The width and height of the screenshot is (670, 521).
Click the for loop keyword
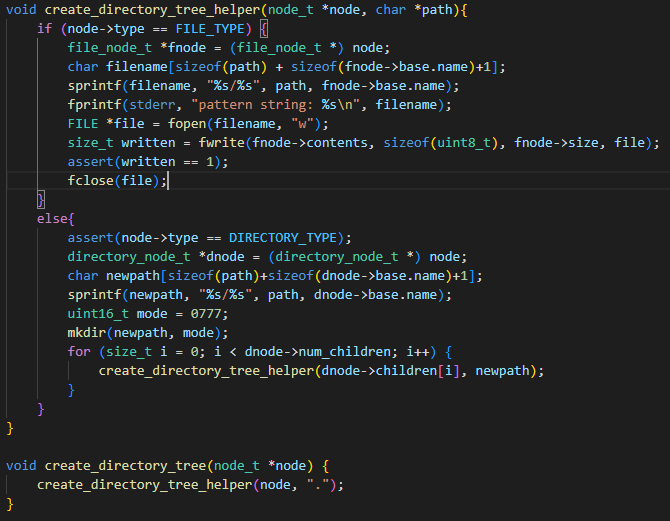79,351
